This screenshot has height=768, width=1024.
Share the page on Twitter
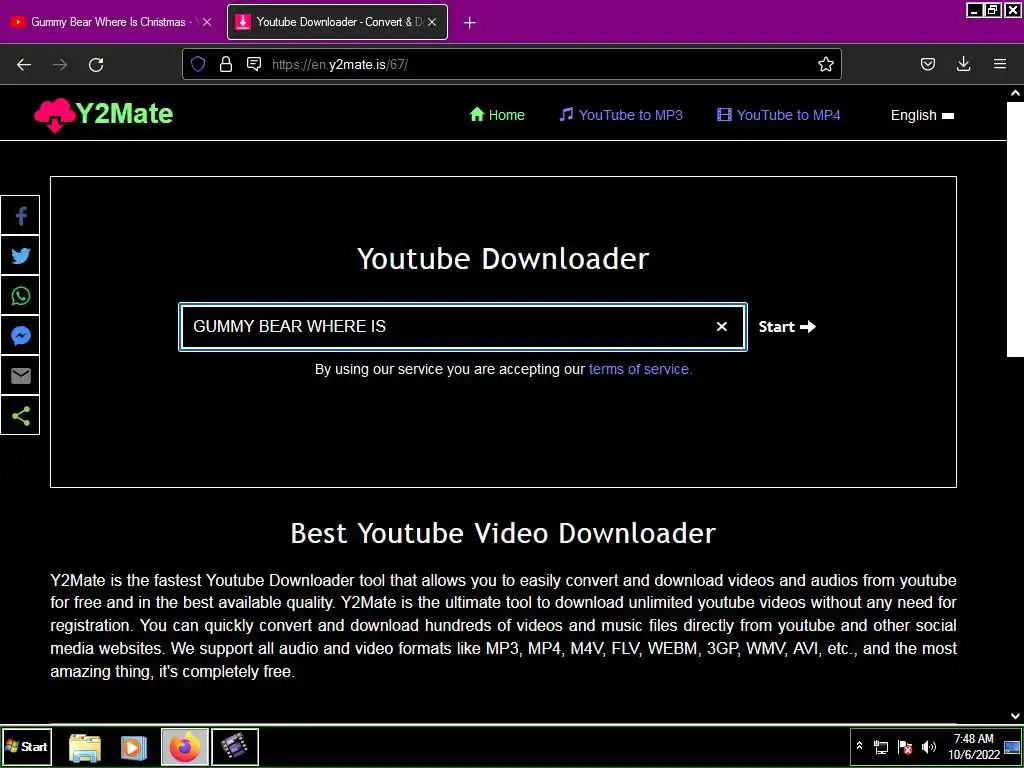pos(20,255)
